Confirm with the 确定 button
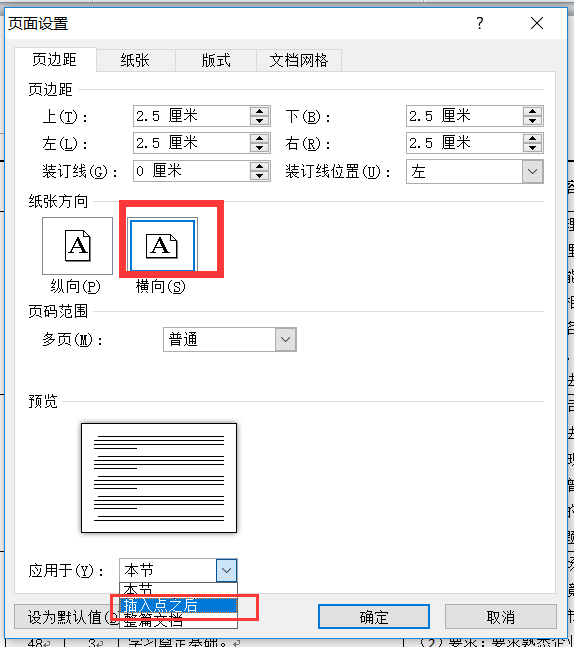This screenshot has width=574, height=647. click(x=374, y=617)
